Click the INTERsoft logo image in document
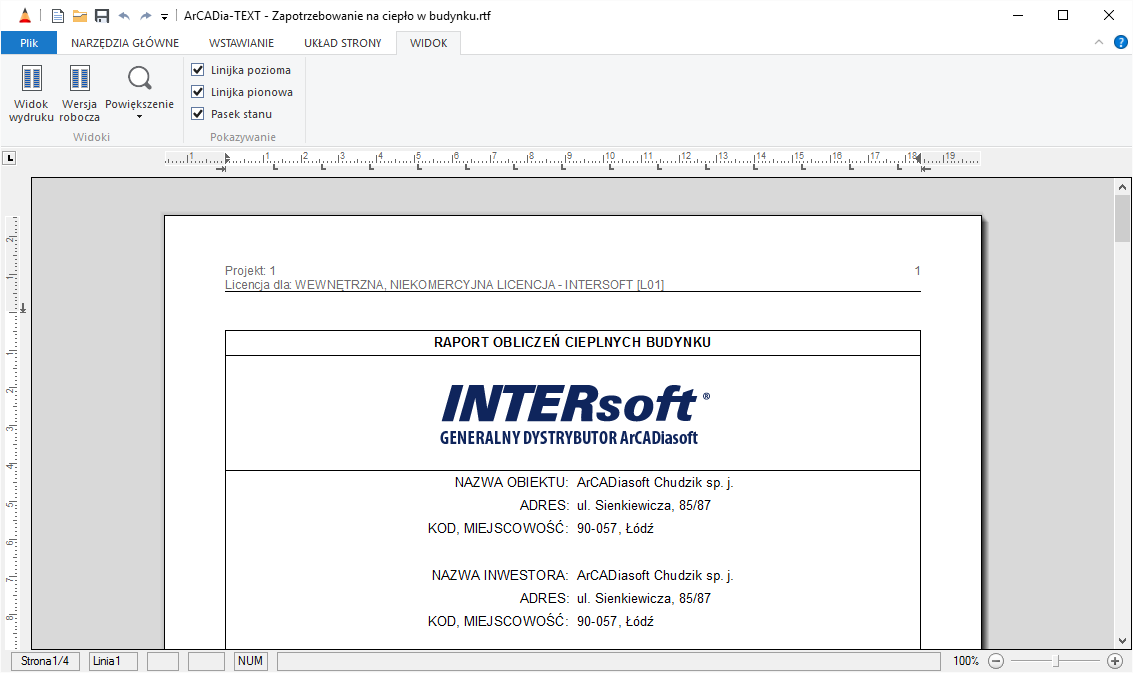The width and height of the screenshot is (1133, 673). point(574,413)
